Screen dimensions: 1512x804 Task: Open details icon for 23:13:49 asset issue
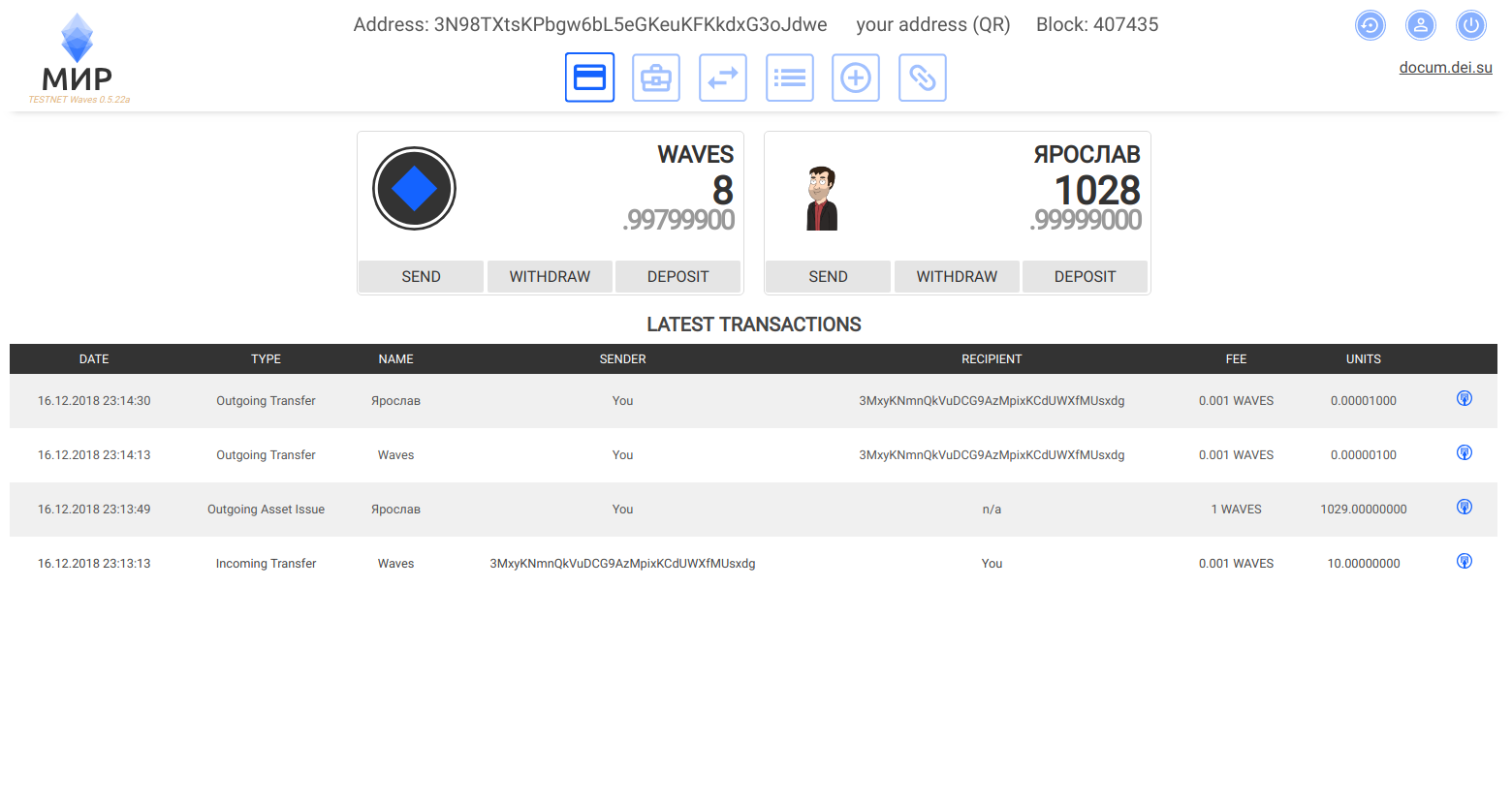click(1465, 507)
